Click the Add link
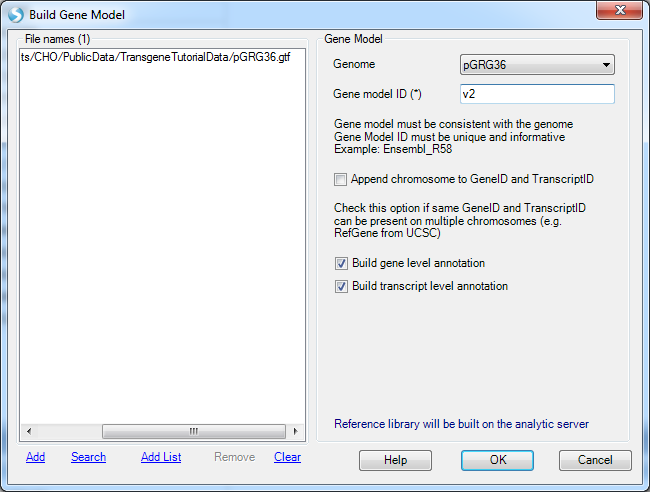The image size is (650, 492). (x=35, y=457)
